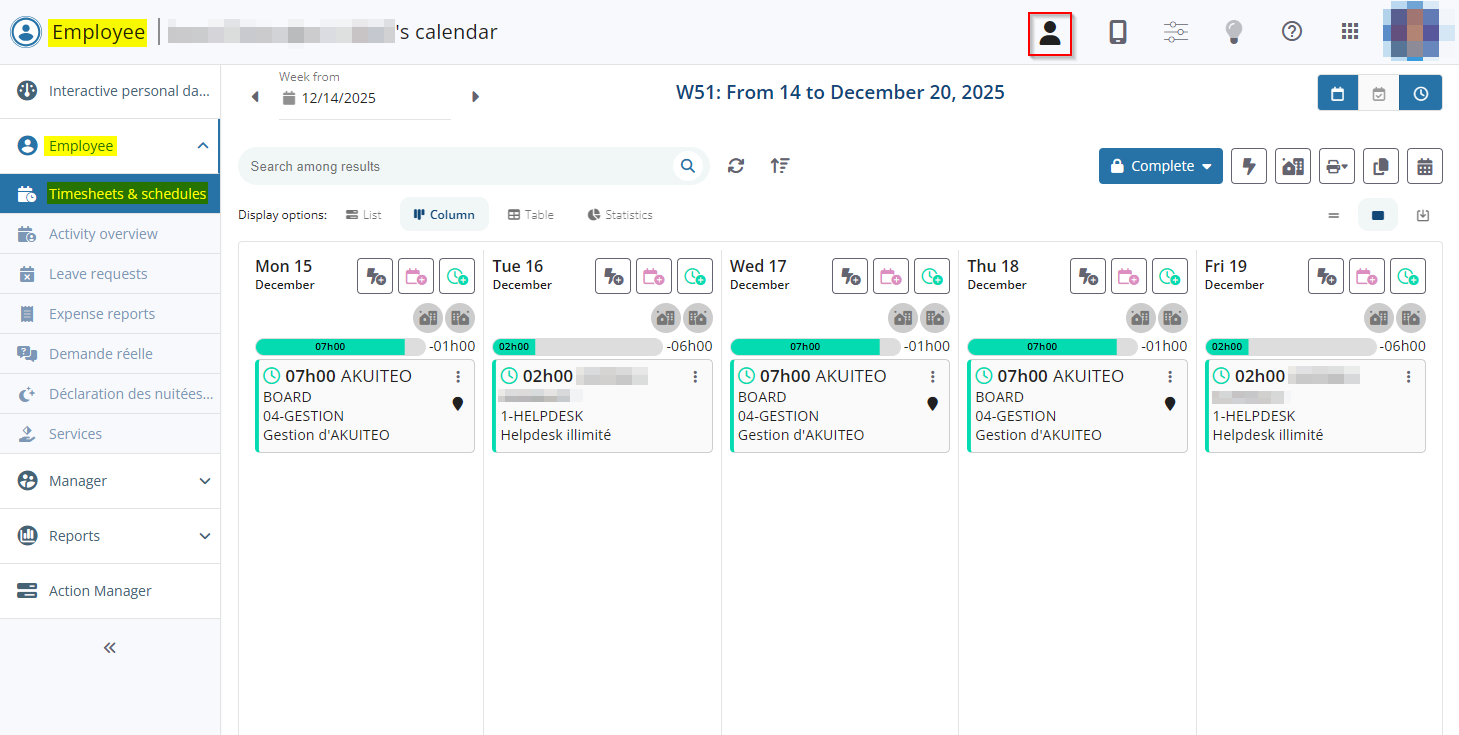Open the help question mark icon
Viewport: 1459px width, 735px height.
1292,32
